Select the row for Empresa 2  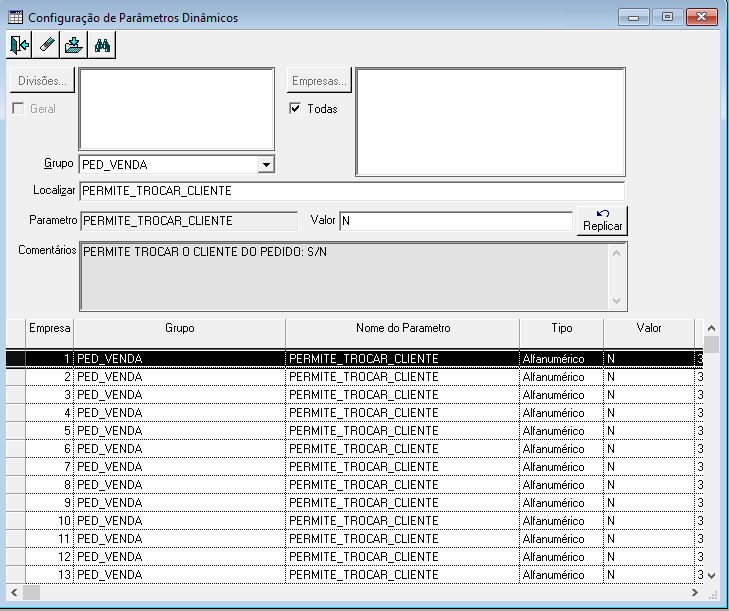tap(354, 377)
